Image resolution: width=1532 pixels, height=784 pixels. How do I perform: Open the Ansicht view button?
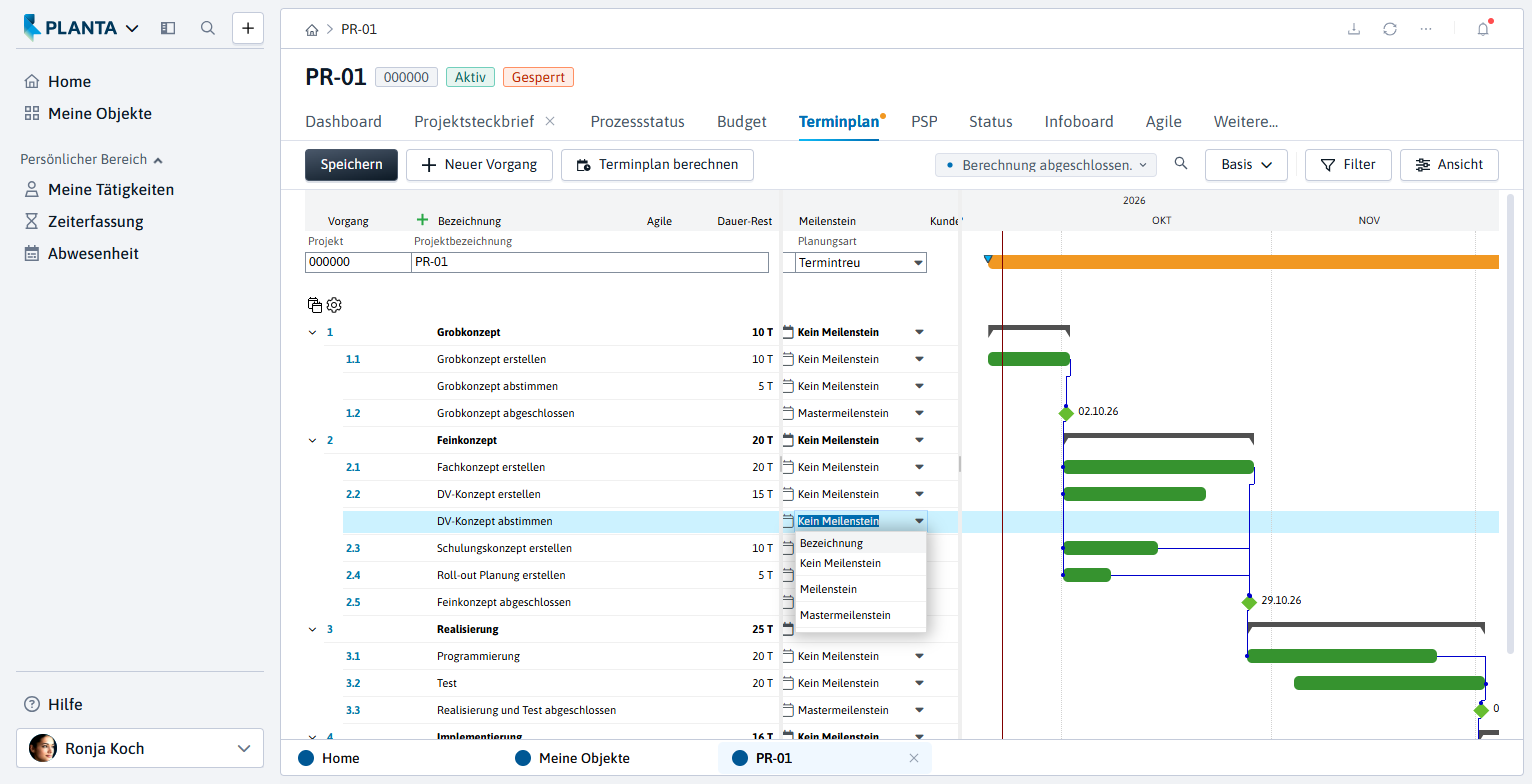(x=1449, y=164)
